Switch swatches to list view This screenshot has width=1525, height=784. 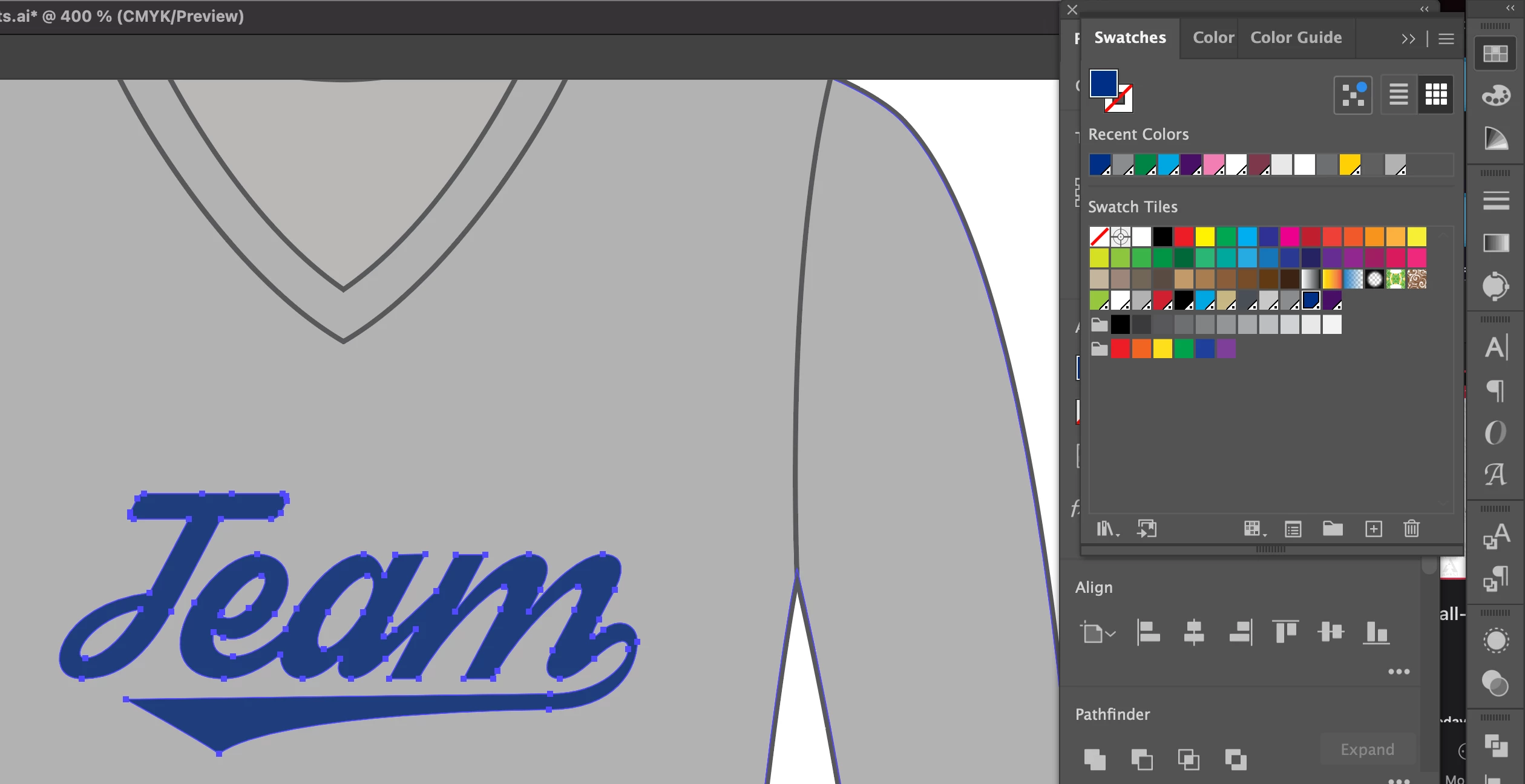click(1399, 94)
